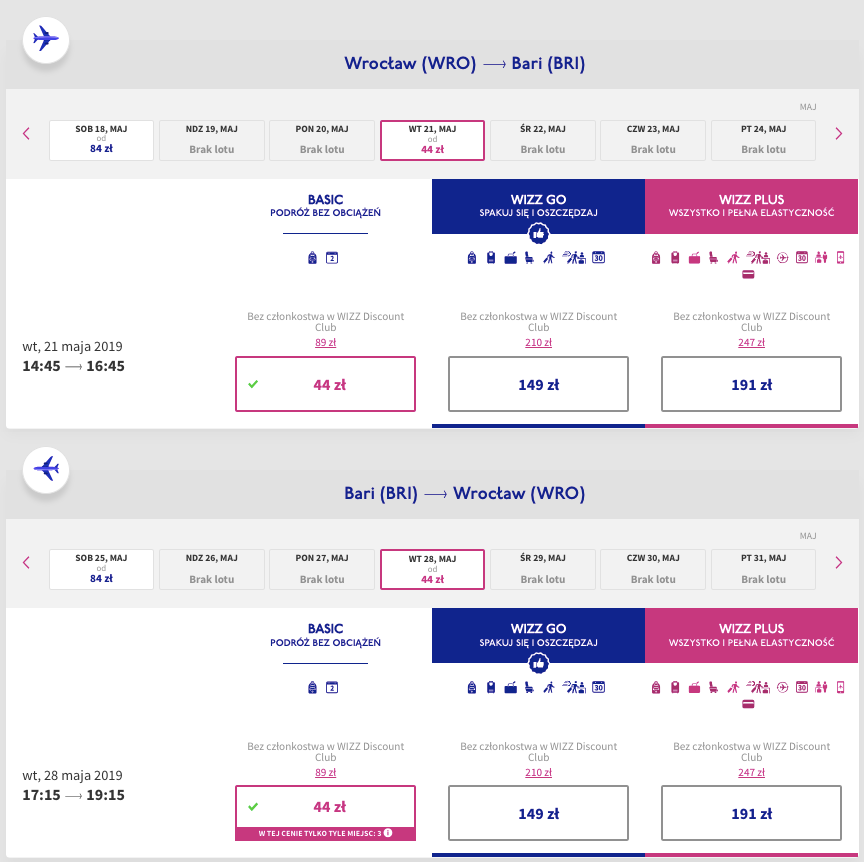This screenshot has width=864, height=863.
Task: Show later outbound dates with right arrow
Action: point(839,134)
